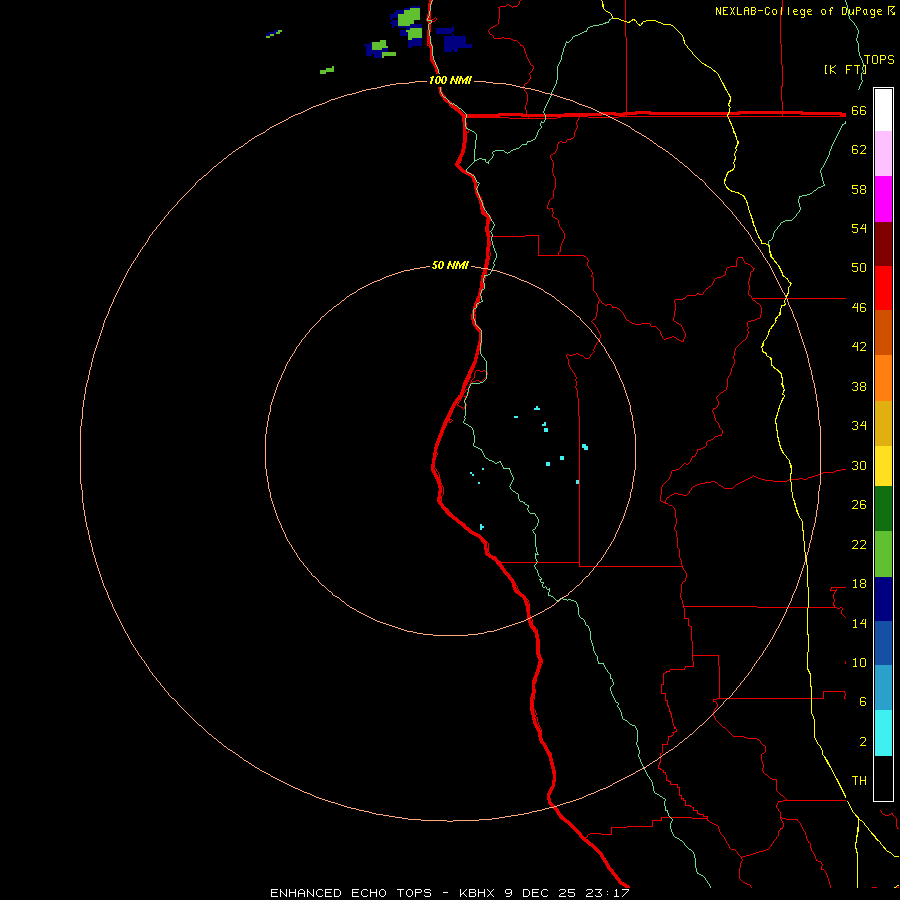This screenshot has height=900, width=900.
Task: Click the dark red 54 kft swatch
Action: pyautogui.click(x=883, y=243)
